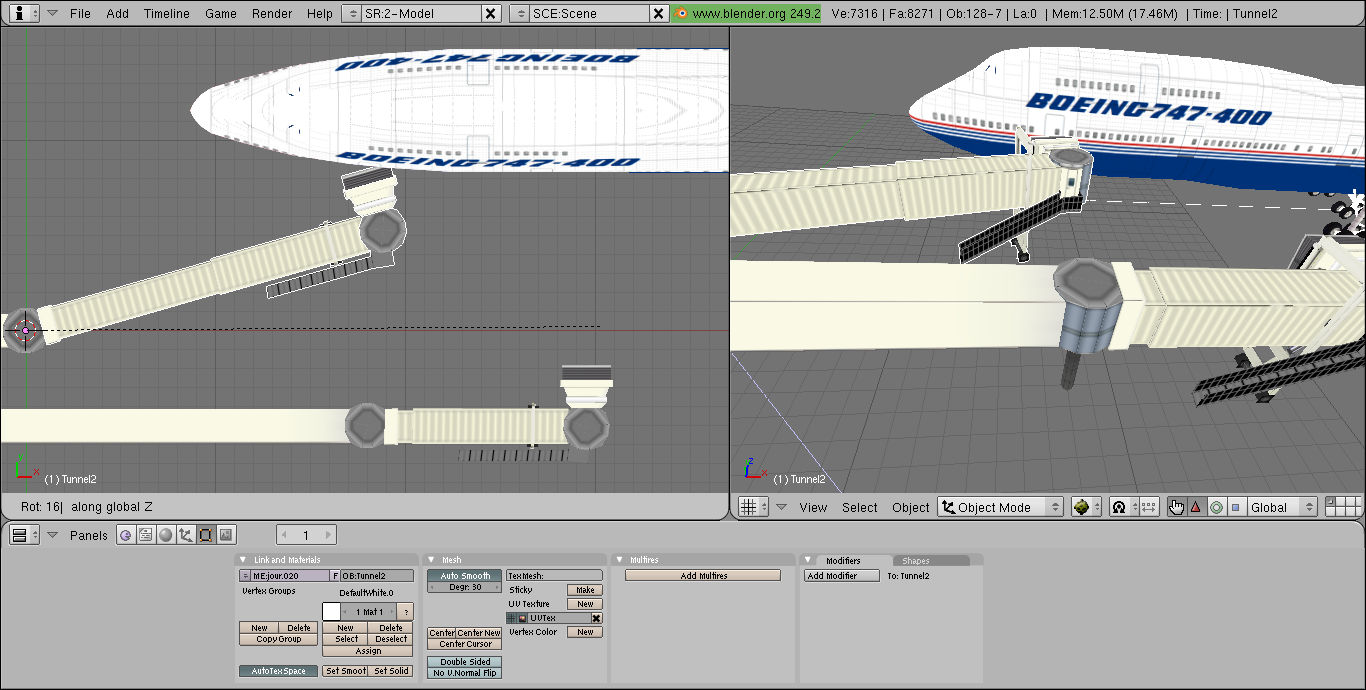Image resolution: width=1366 pixels, height=690 pixels.
Task: Open the Game menu
Action: 220,14
